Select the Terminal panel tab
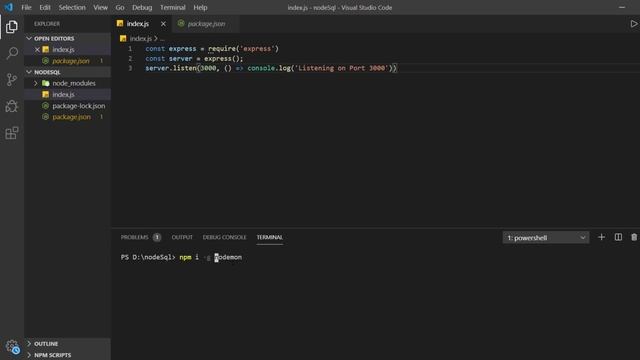The height and width of the screenshot is (360, 640). click(x=269, y=237)
